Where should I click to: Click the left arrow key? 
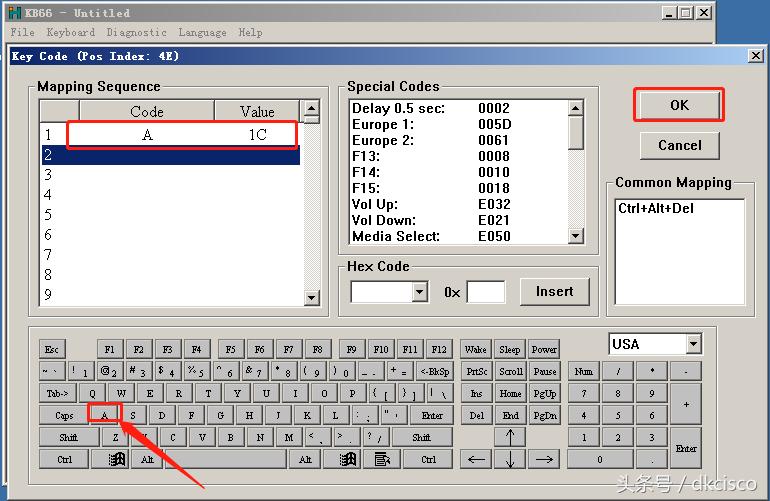pos(477,459)
